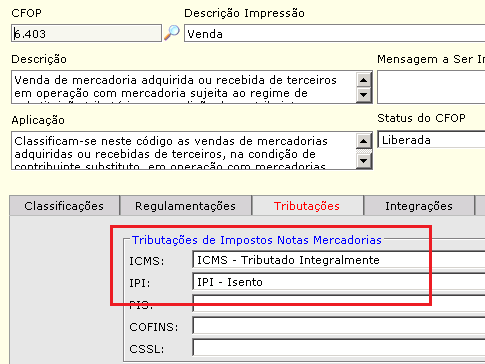The height and width of the screenshot is (364, 485).
Task: Switch to the Classificações tab
Action: pyautogui.click(x=64, y=206)
